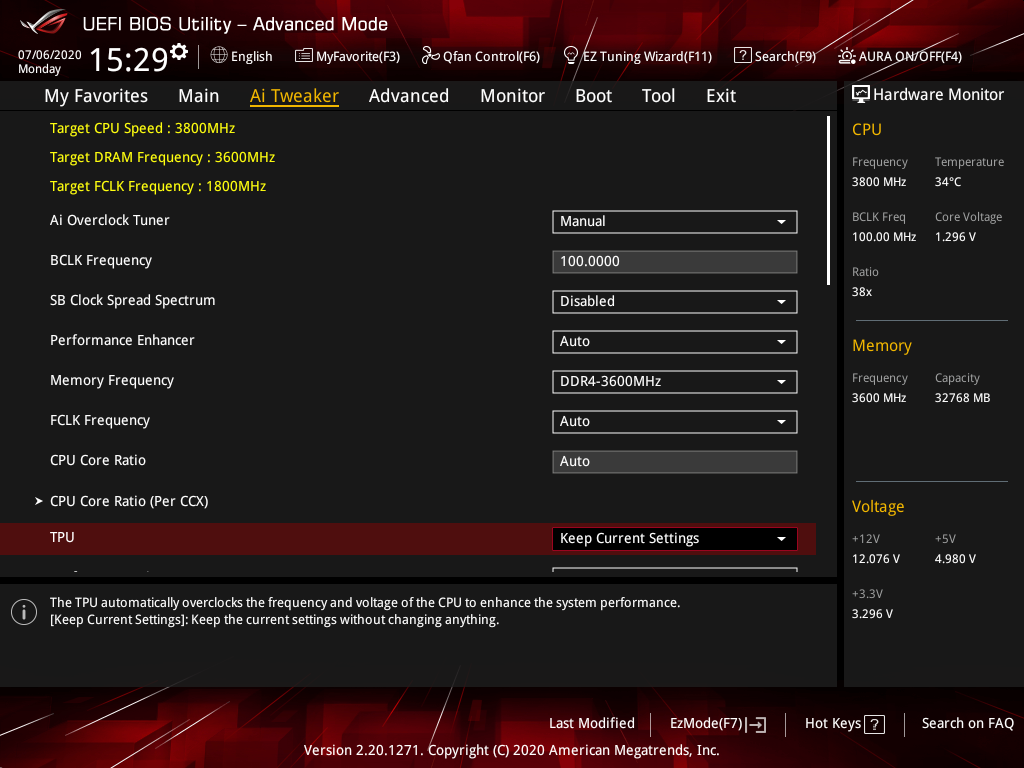Click the EzMode exit arrow icon
The width and height of the screenshot is (1024, 768).
click(757, 724)
